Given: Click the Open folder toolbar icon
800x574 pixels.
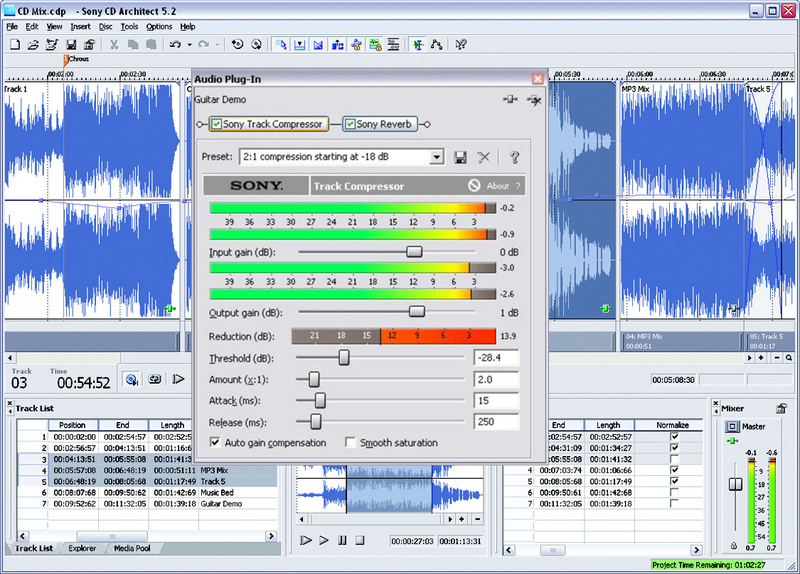Looking at the screenshot, I should tap(33, 45).
